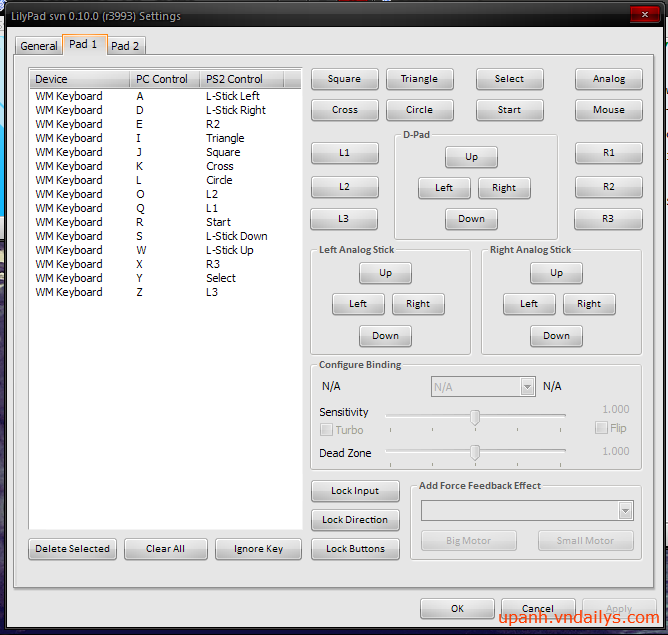Click the Start binding button
This screenshot has height=635, width=668.
(509, 110)
